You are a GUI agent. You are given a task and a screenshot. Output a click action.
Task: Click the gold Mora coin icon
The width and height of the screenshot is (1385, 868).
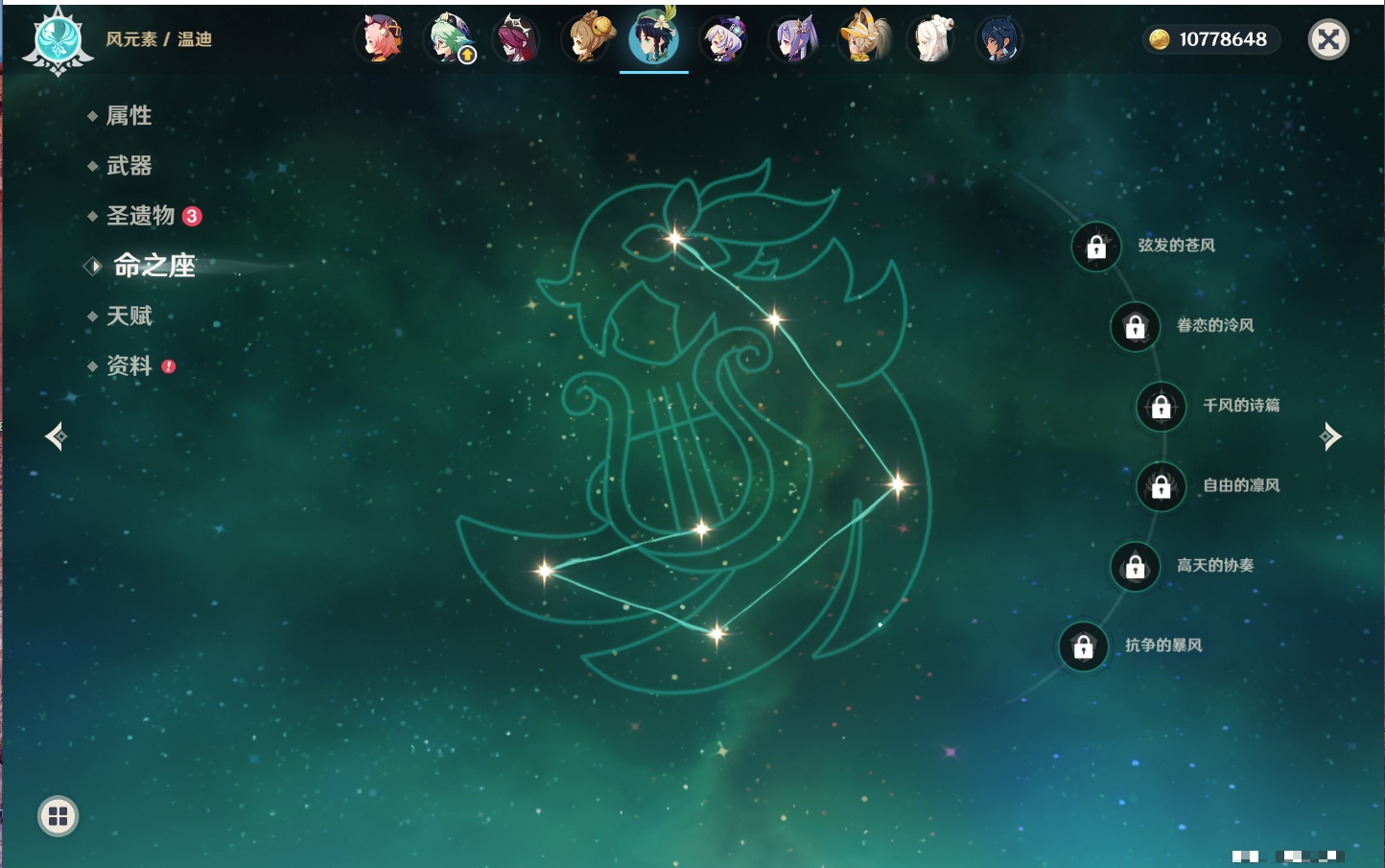[1160, 39]
